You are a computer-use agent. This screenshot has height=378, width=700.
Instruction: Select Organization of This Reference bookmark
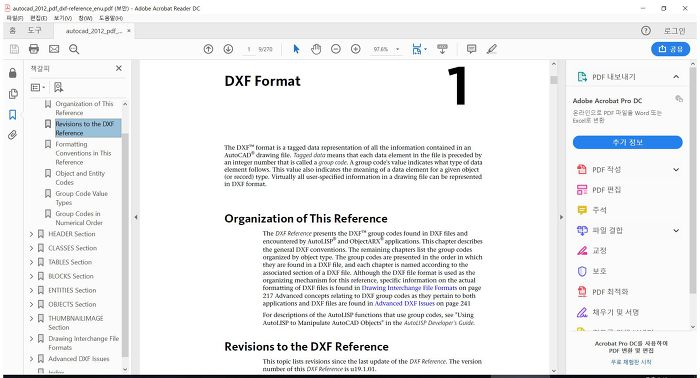click(x=84, y=108)
